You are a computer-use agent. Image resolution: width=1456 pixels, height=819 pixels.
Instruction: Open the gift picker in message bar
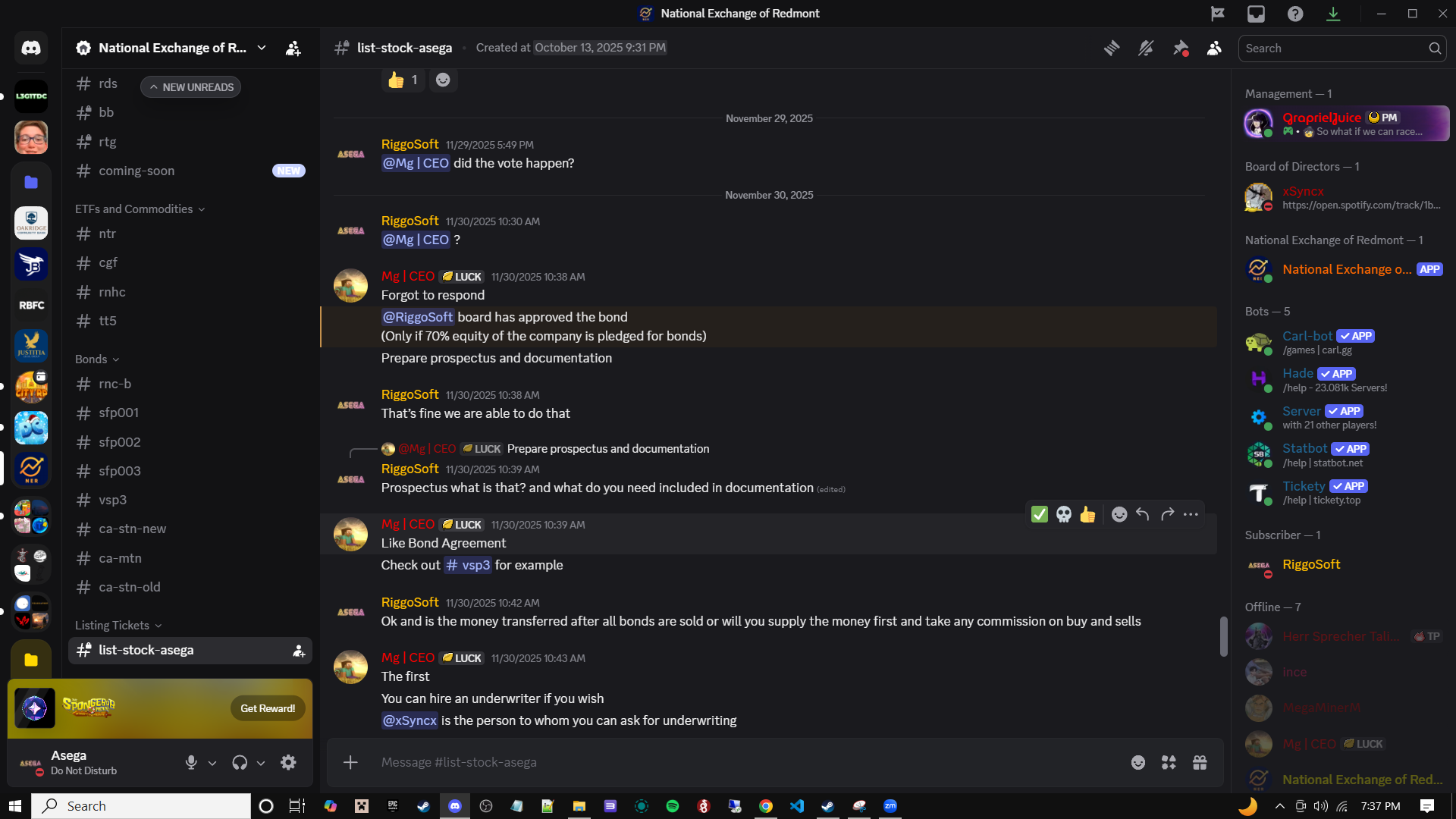click(1200, 762)
